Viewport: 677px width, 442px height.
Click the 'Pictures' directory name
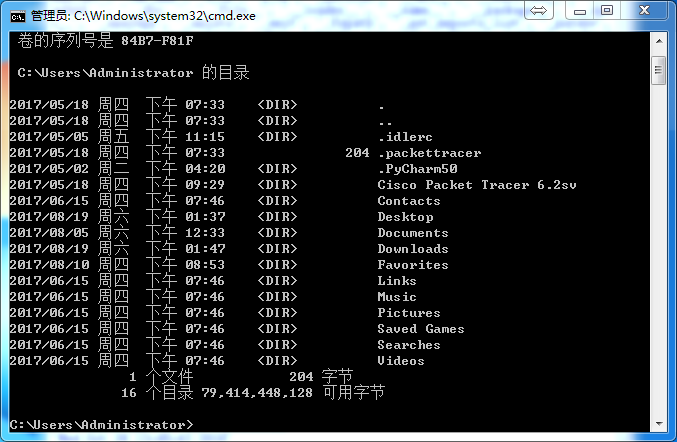(409, 313)
